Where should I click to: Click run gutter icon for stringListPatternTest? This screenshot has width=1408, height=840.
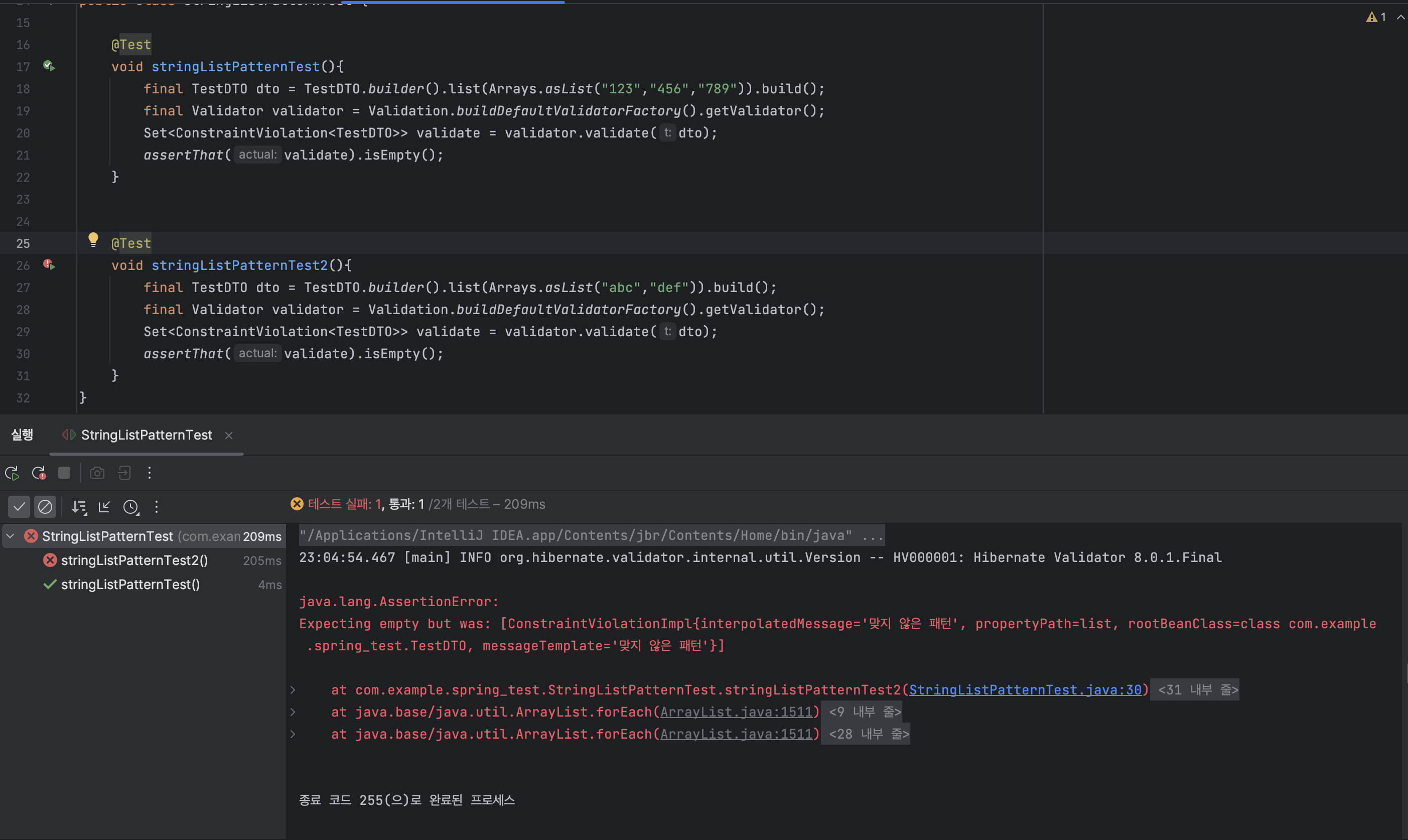coord(49,66)
